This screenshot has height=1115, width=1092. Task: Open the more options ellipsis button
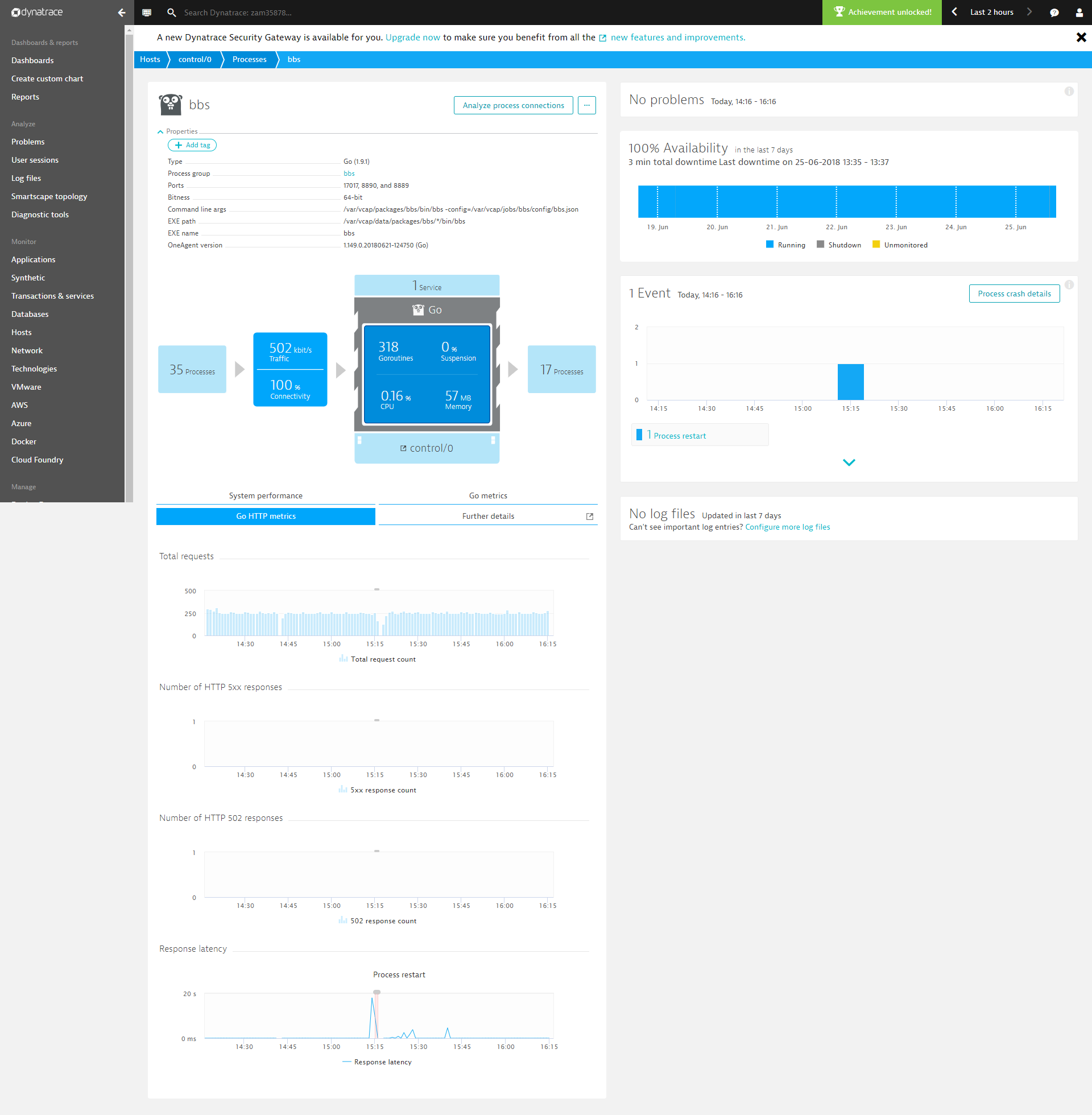click(587, 105)
